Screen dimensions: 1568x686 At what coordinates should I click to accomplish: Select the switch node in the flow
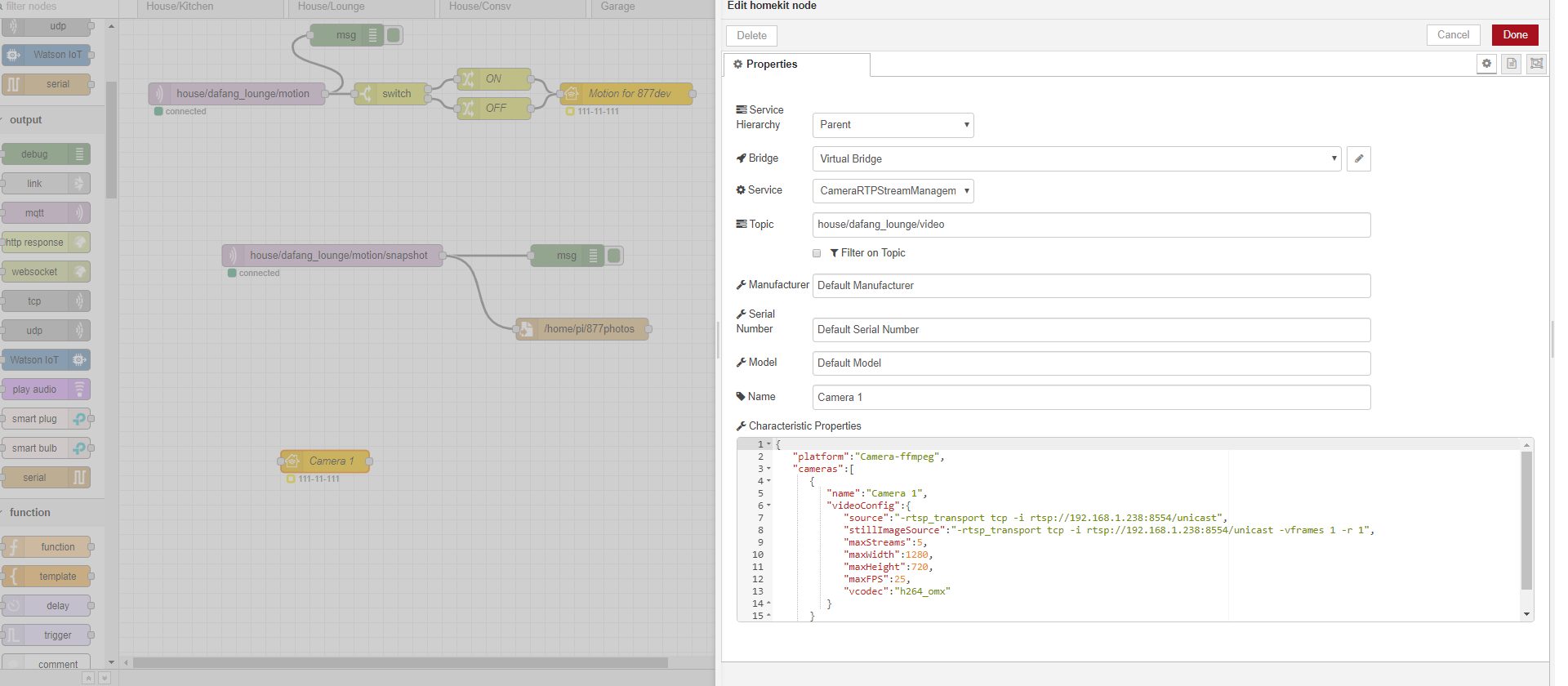coord(390,94)
